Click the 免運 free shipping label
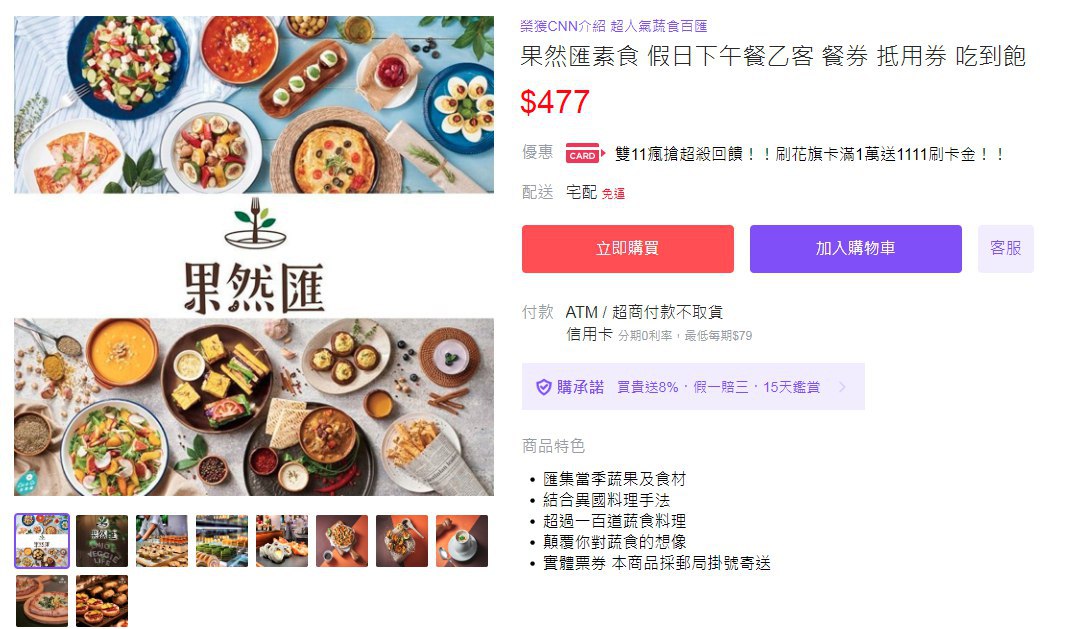The image size is (1065, 629). [613, 194]
